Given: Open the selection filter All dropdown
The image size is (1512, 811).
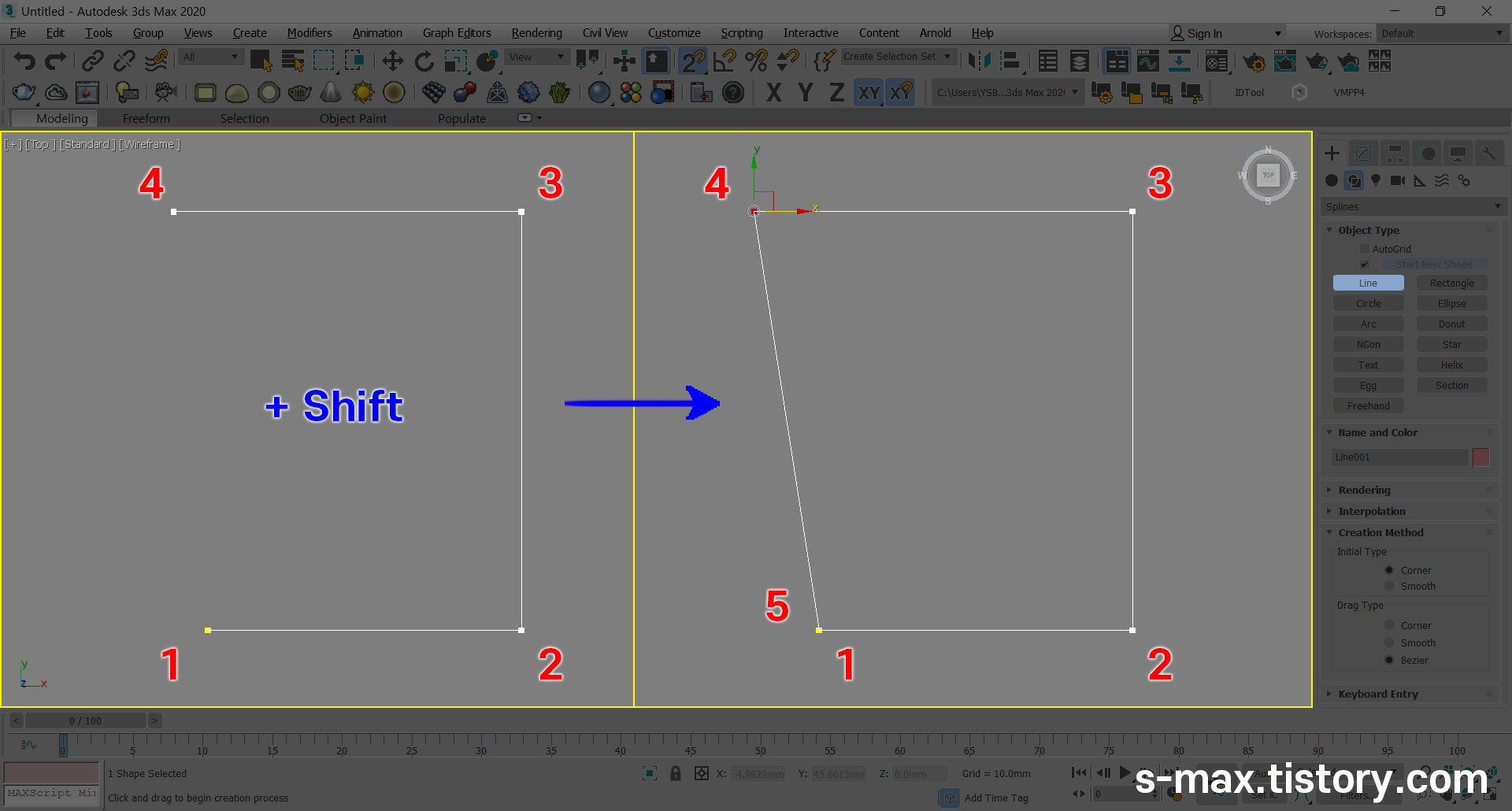Looking at the screenshot, I should tap(210, 57).
